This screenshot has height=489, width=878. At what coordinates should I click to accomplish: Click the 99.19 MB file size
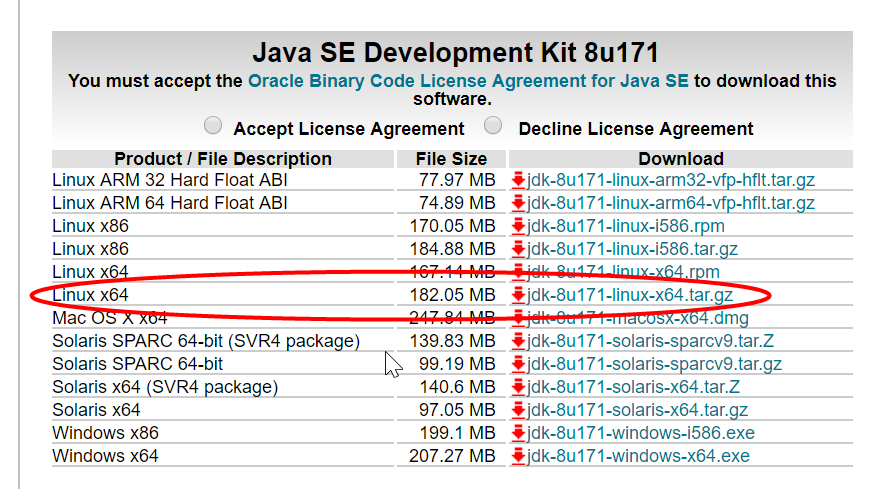click(x=457, y=364)
